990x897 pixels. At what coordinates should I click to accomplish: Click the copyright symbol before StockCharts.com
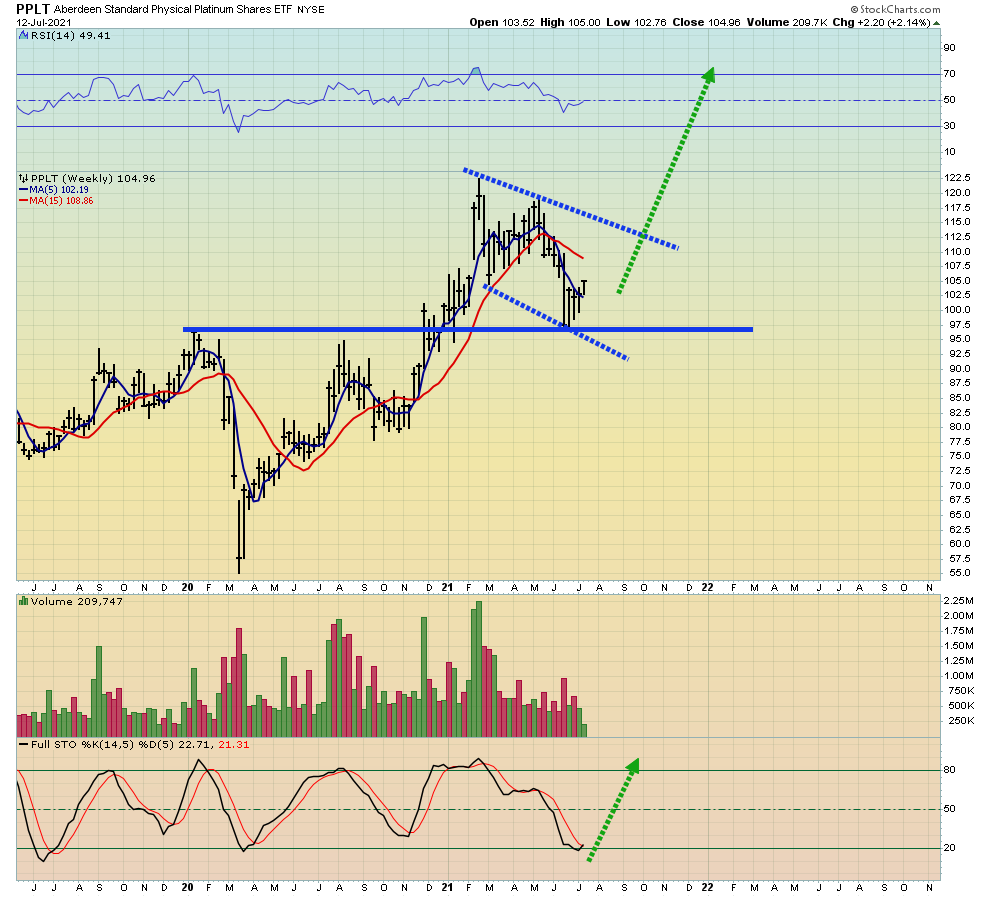point(854,9)
